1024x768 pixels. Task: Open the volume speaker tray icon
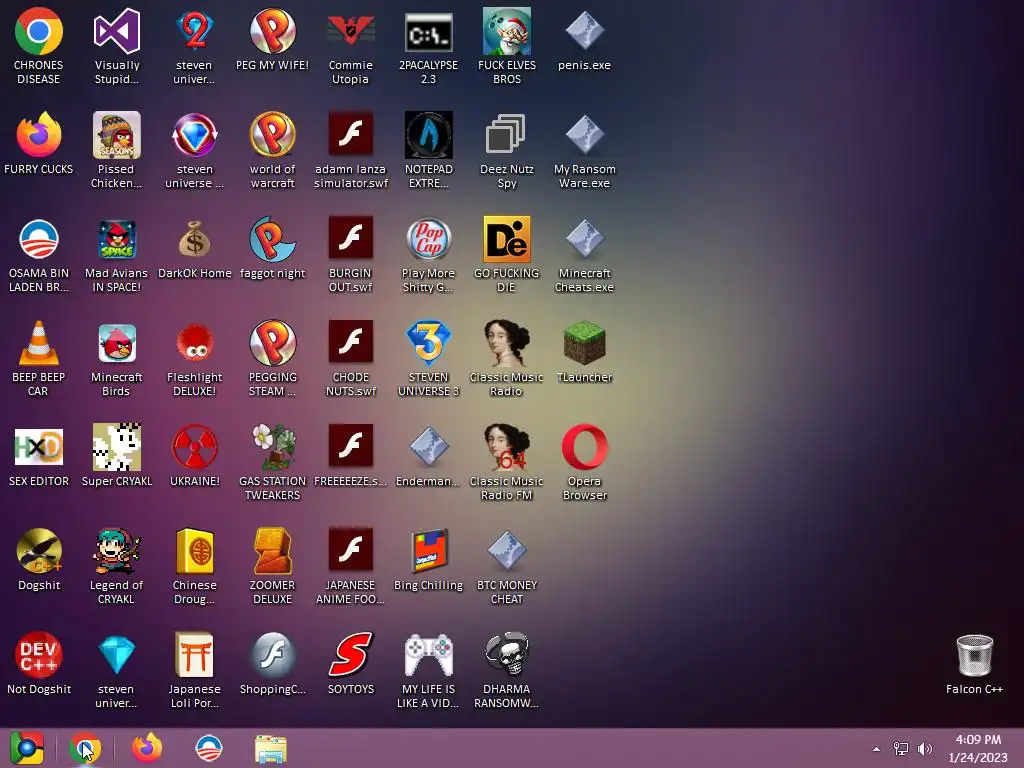click(925, 749)
